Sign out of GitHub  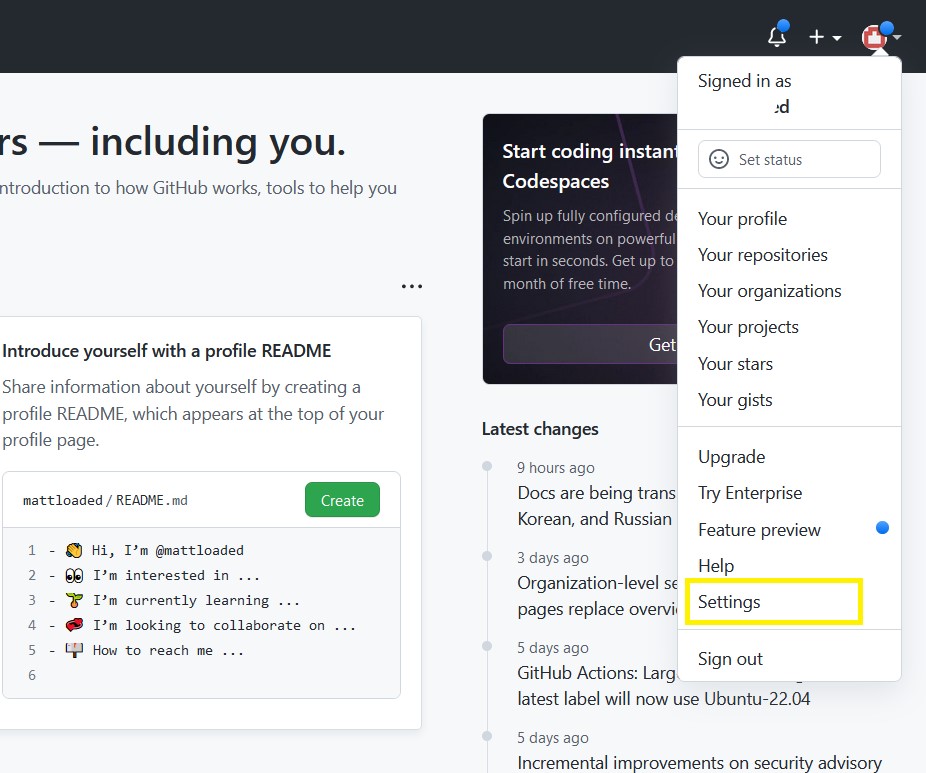(730, 658)
